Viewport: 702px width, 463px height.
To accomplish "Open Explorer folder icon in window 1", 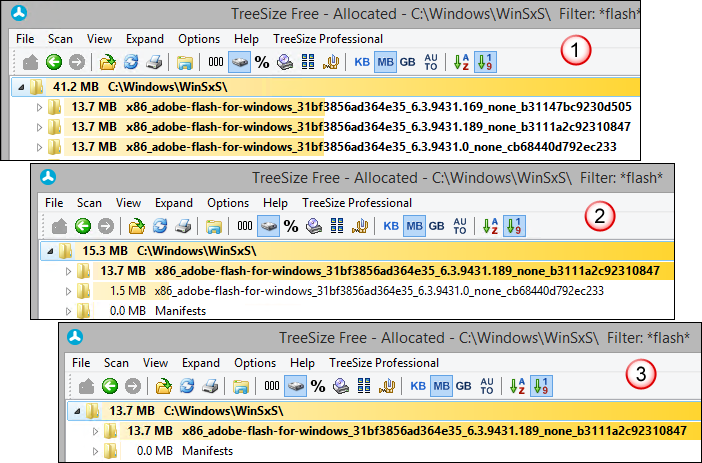I will pyautogui.click(x=184, y=62).
